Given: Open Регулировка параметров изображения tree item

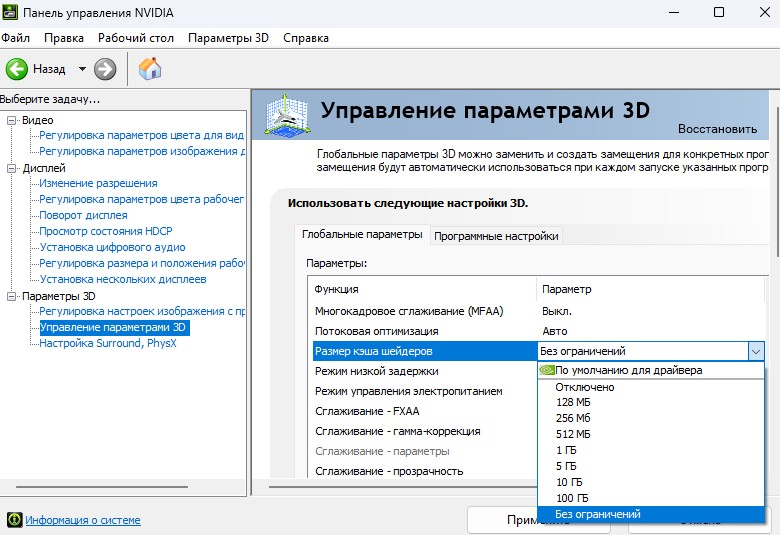Looking at the screenshot, I should click(142, 151).
